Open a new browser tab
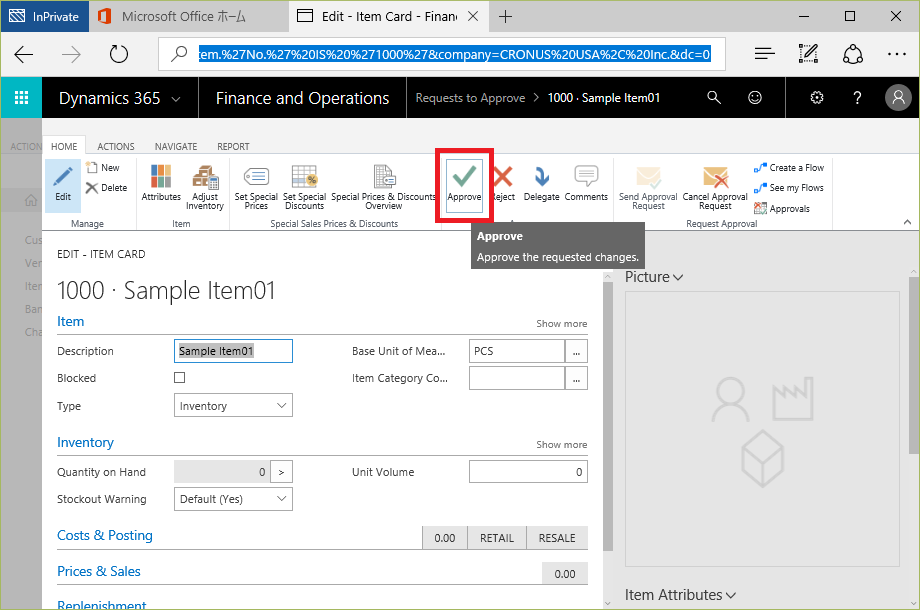This screenshot has height=610, width=920. coord(505,16)
